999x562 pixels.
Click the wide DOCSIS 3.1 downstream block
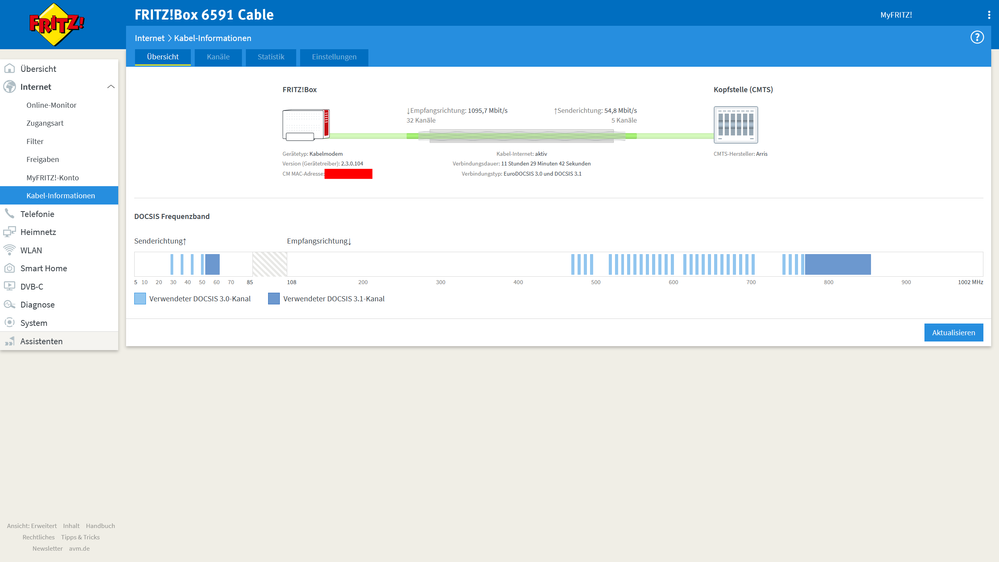[x=838, y=264]
